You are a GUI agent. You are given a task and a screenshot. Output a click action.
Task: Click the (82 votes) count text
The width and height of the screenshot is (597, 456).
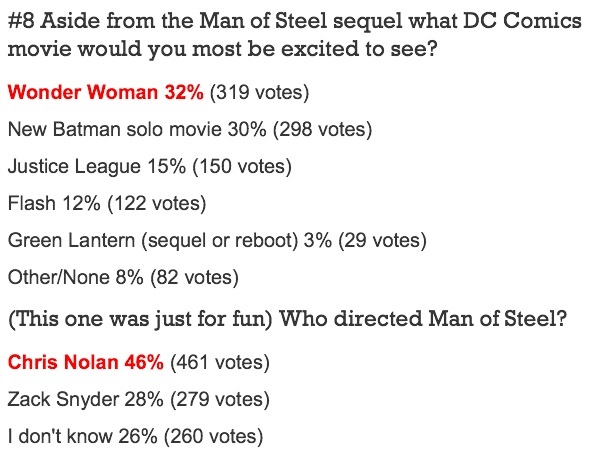[195, 277]
